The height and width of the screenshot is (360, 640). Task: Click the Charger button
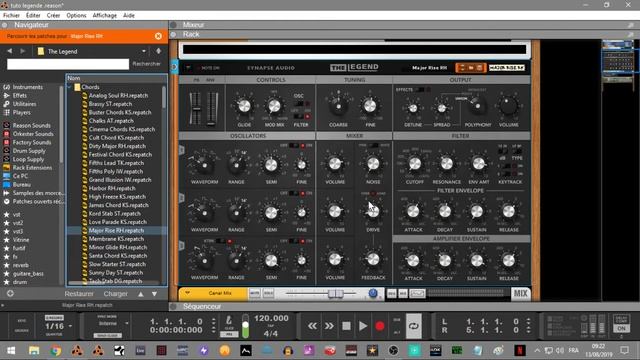point(116,294)
